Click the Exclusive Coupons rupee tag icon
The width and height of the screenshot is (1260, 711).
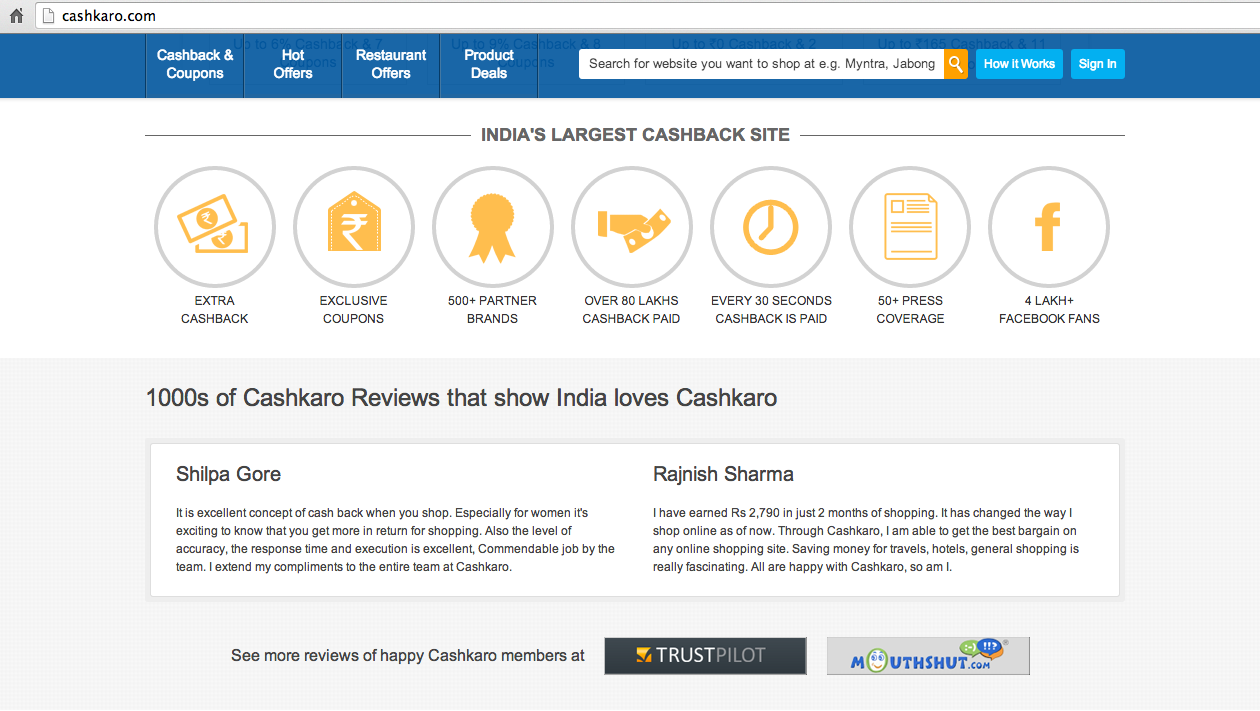[x=353, y=227]
